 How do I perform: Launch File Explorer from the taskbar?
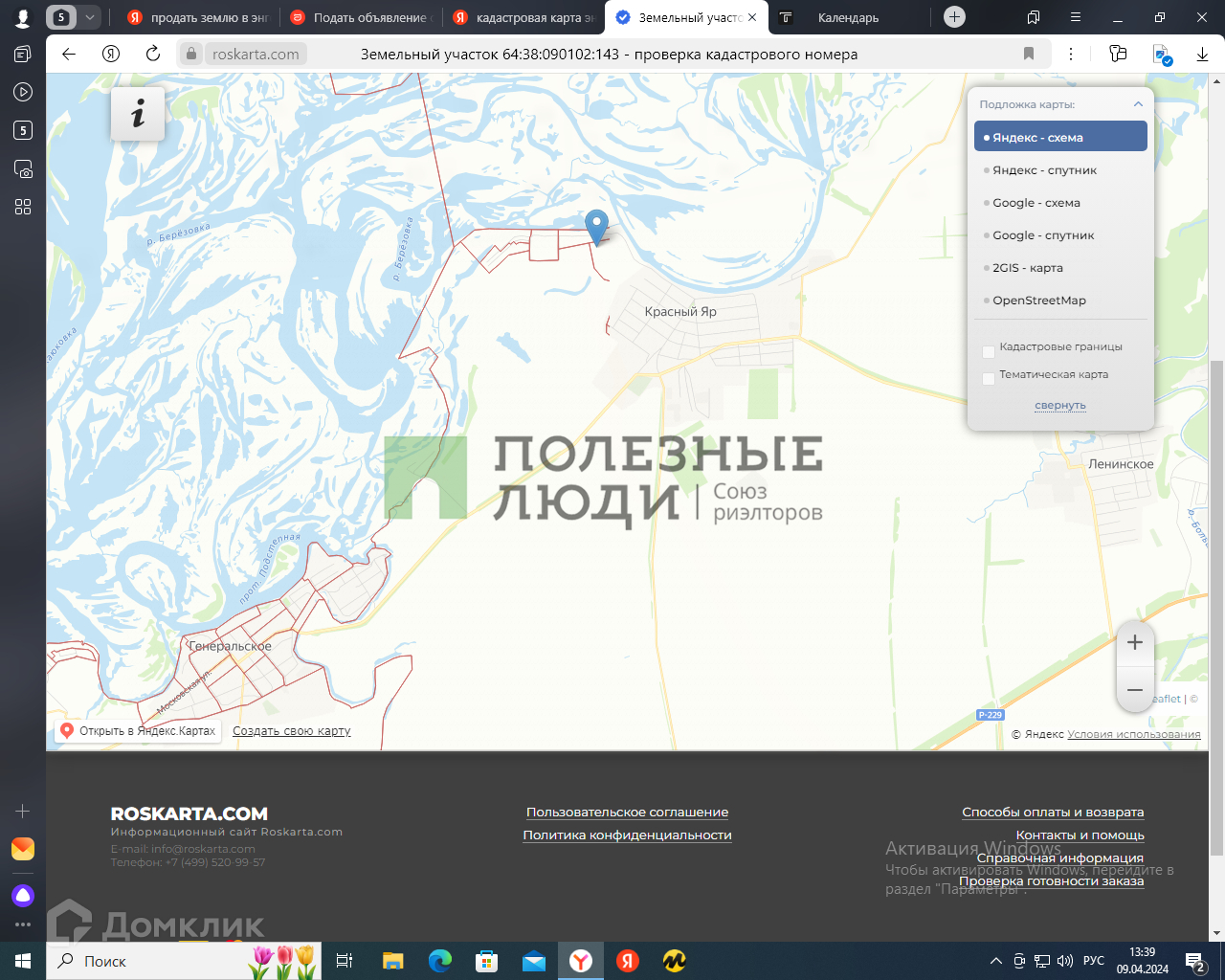coord(392,960)
